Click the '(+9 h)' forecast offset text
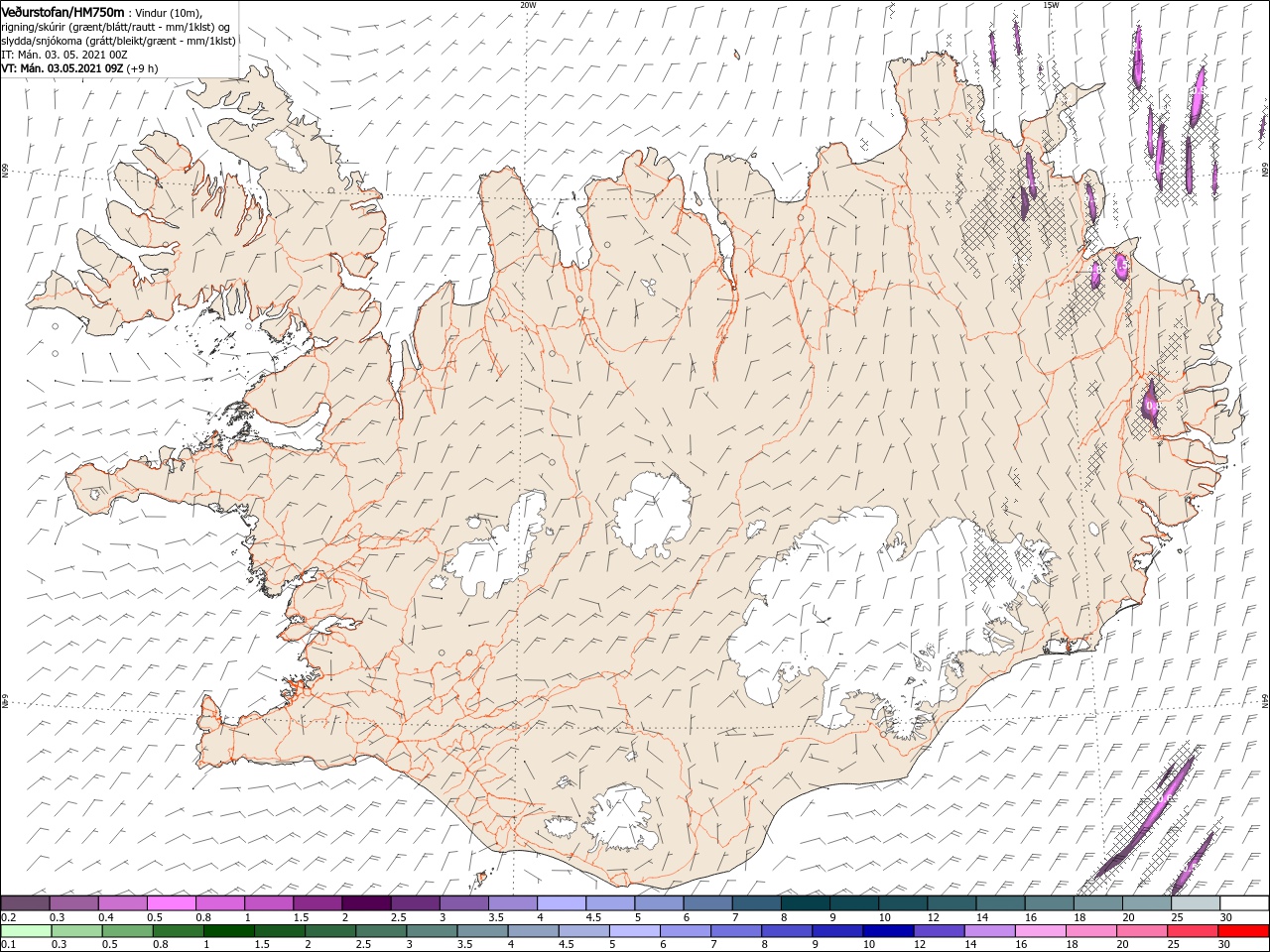The image size is (1270, 952). point(142,68)
